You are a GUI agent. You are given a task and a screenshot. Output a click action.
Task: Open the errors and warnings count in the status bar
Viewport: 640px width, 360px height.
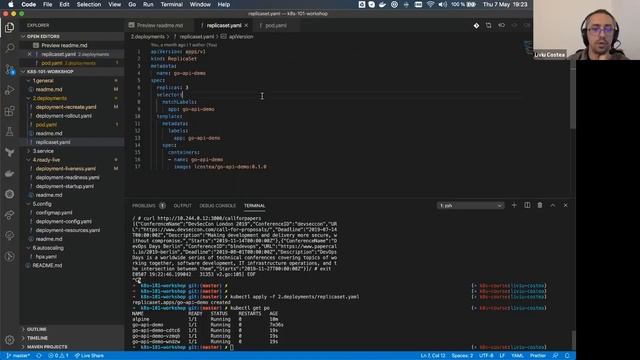pos(58,356)
